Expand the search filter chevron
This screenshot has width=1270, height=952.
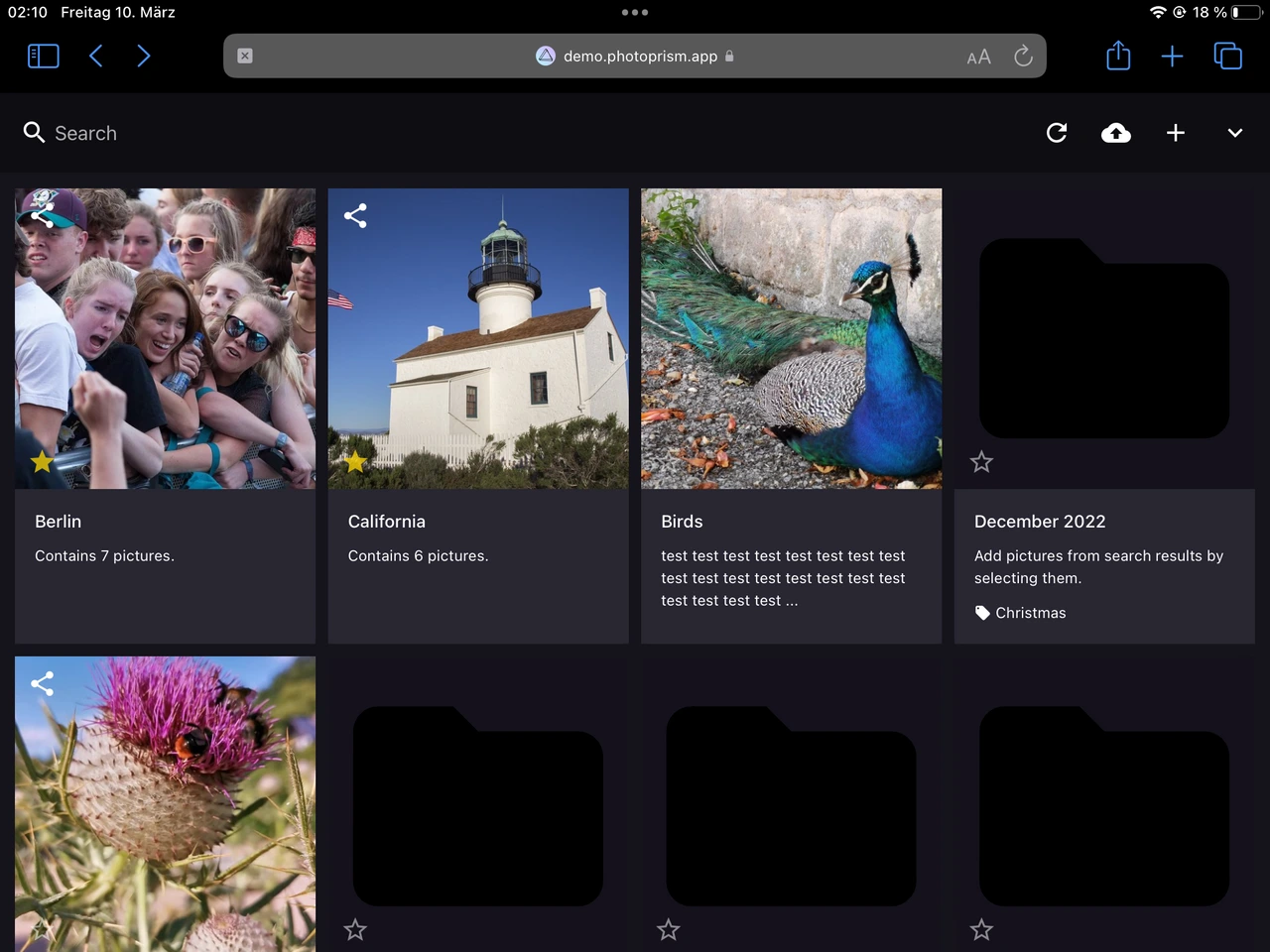pyautogui.click(x=1235, y=133)
